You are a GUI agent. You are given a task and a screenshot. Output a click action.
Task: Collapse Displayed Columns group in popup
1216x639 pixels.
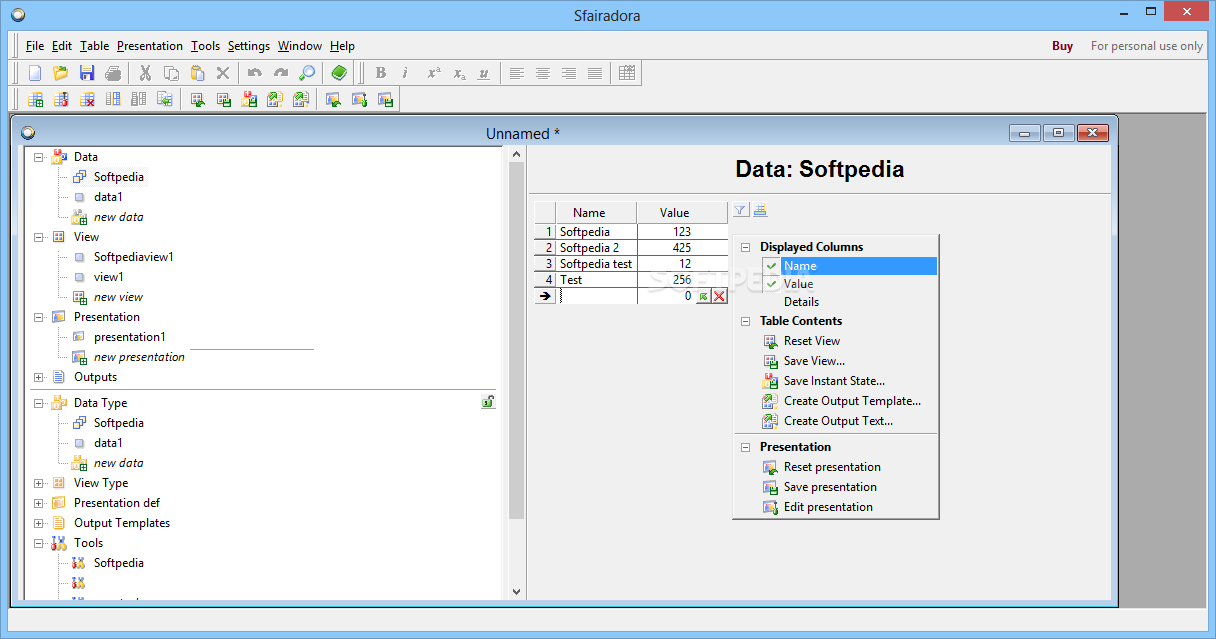pyautogui.click(x=746, y=247)
